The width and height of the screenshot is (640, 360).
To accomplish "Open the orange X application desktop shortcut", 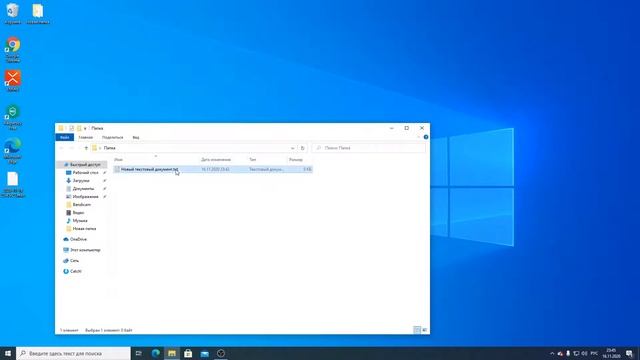I will click(x=13, y=80).
